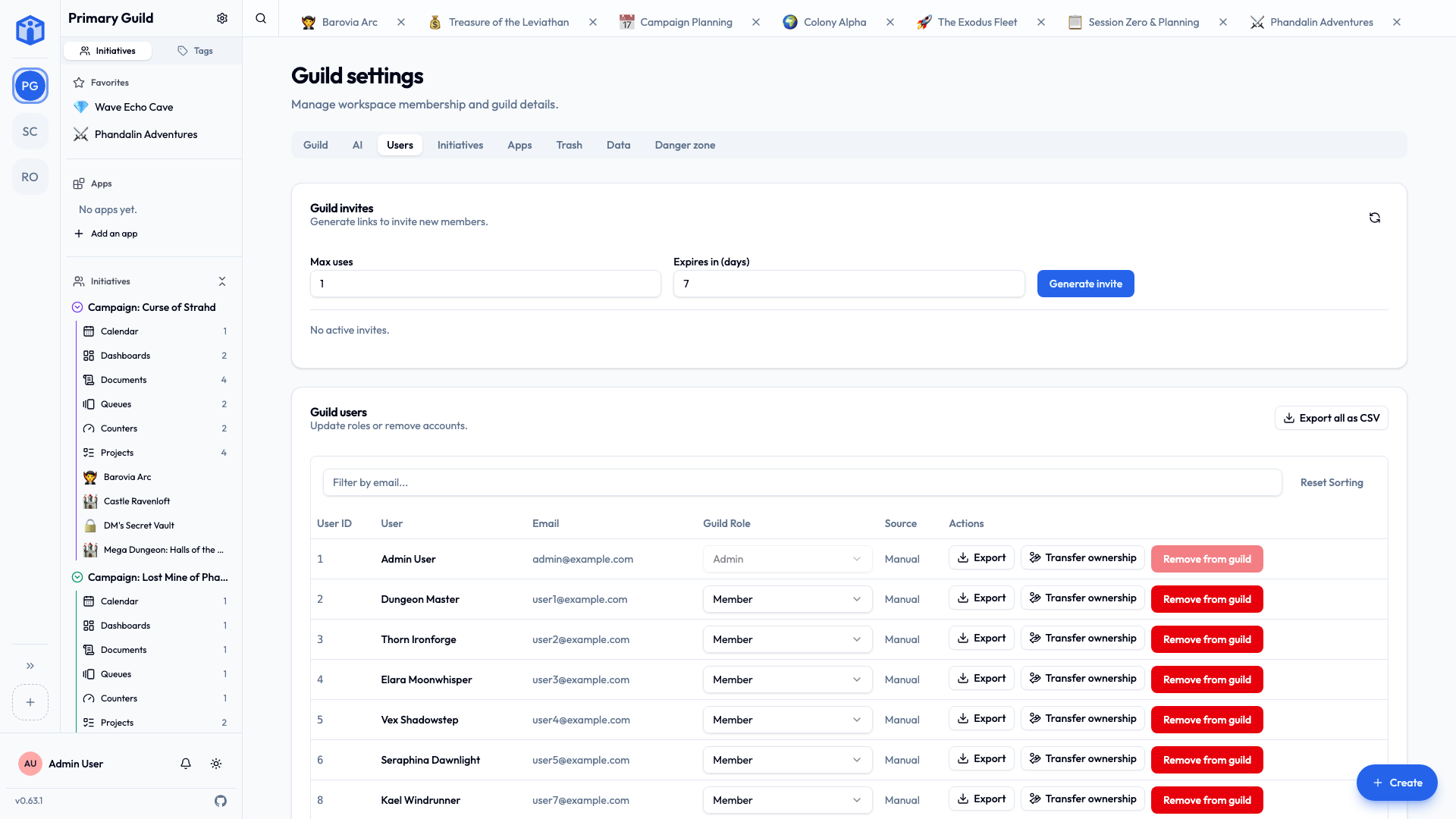Open role dropdown for Dungeon Master

(787, 599)
